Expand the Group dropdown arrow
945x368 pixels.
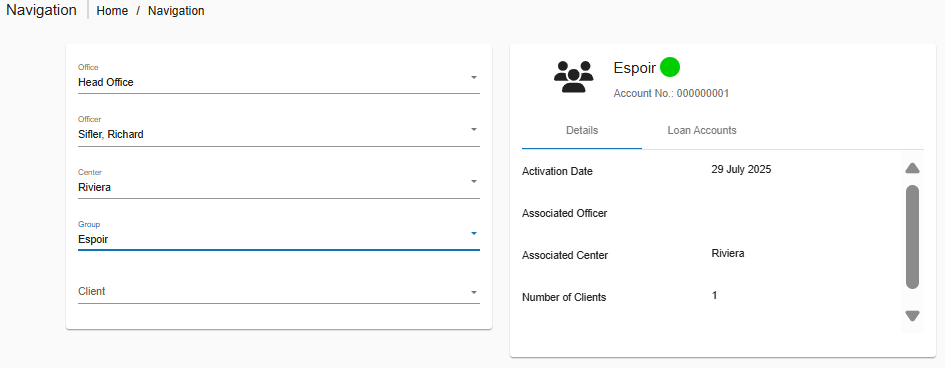[474, 233]
